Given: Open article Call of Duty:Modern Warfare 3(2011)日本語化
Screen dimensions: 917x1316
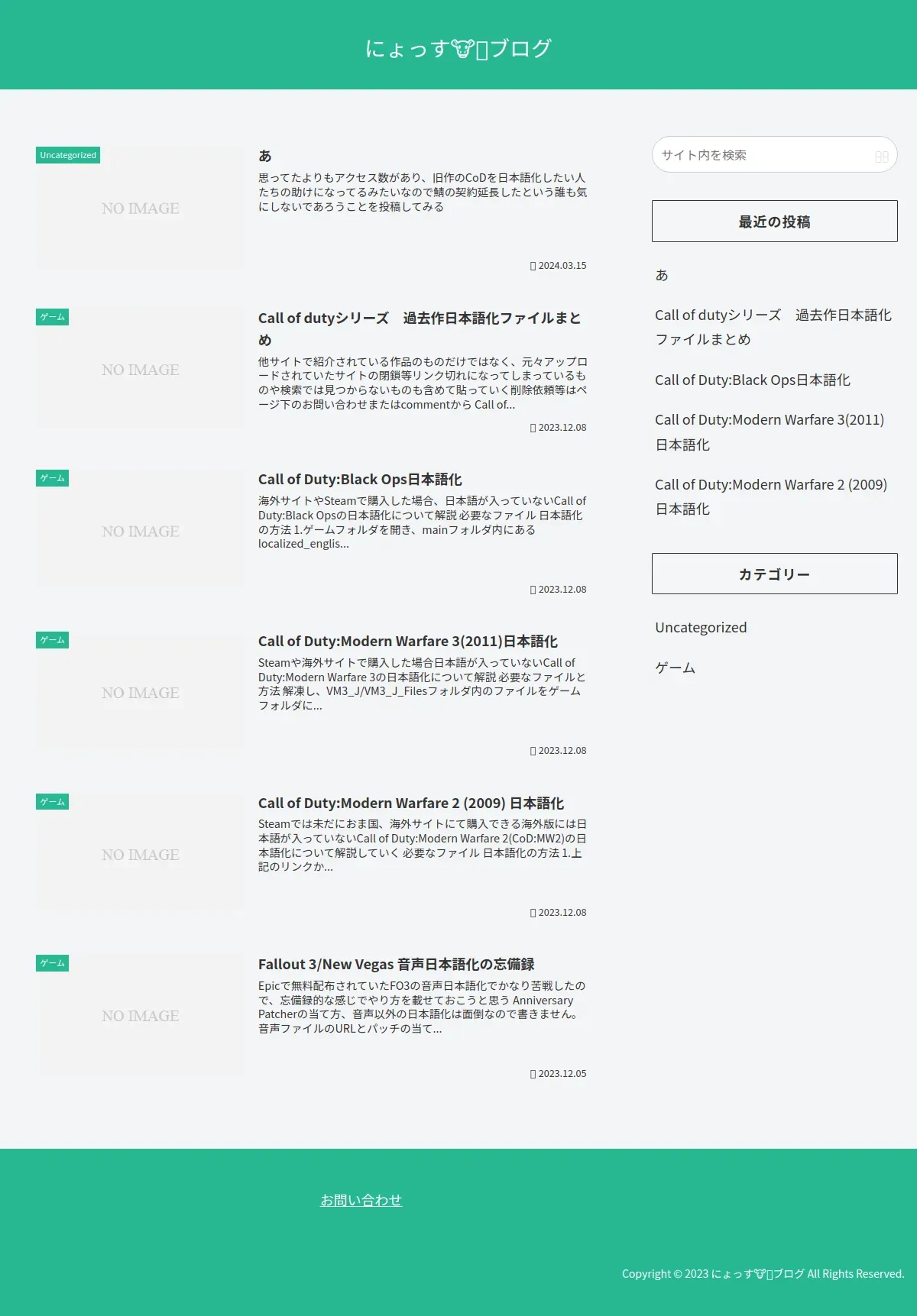Looking at the screenshot, I should tap(408, 642).
